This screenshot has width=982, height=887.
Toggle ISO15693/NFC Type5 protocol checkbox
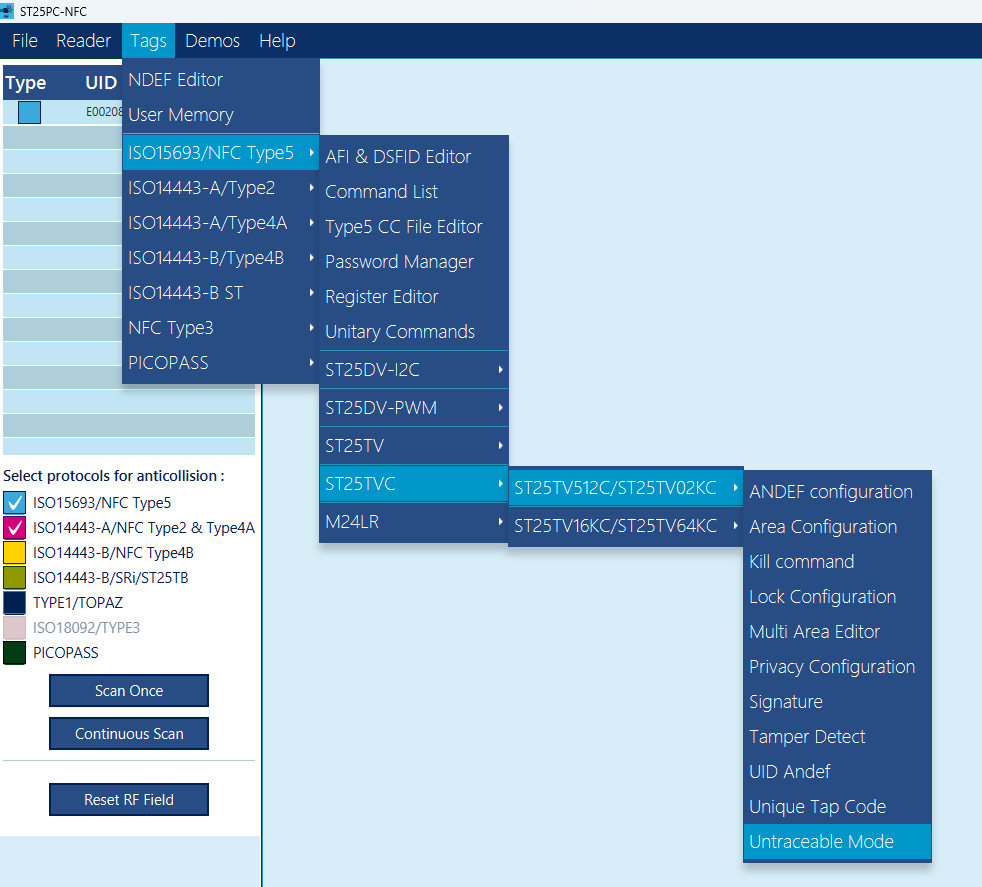14,502
